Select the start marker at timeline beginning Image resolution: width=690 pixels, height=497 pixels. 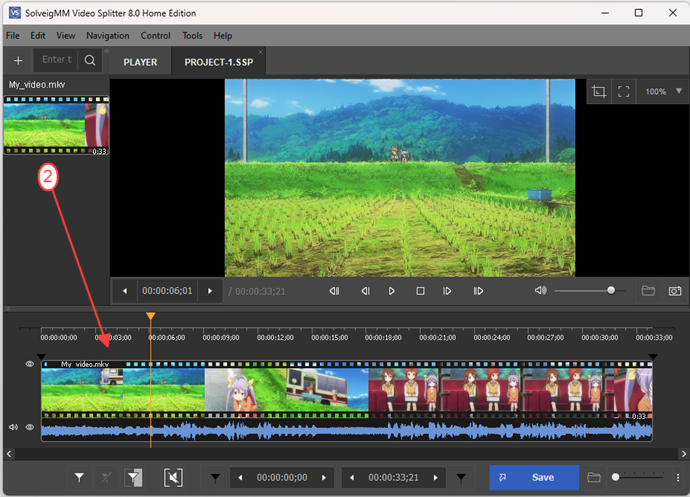41,357
